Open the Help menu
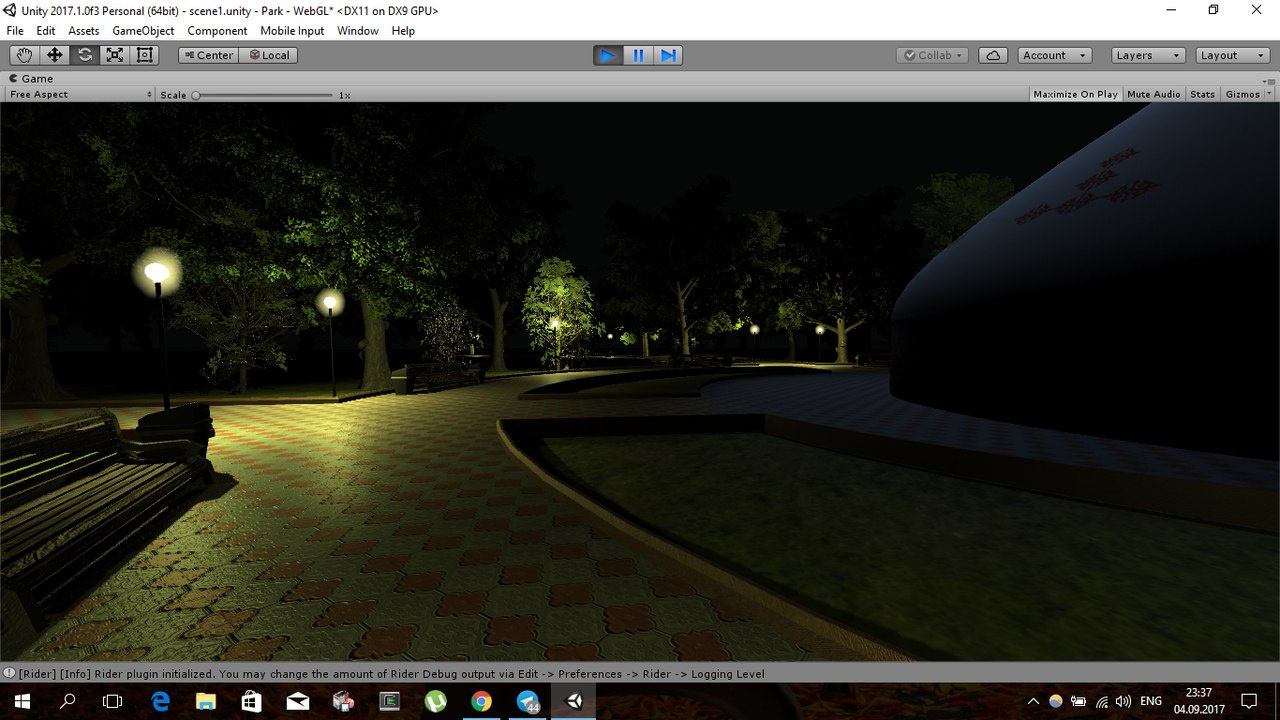This screenshot has height=720, width=1280. click(x=403, y=31)
